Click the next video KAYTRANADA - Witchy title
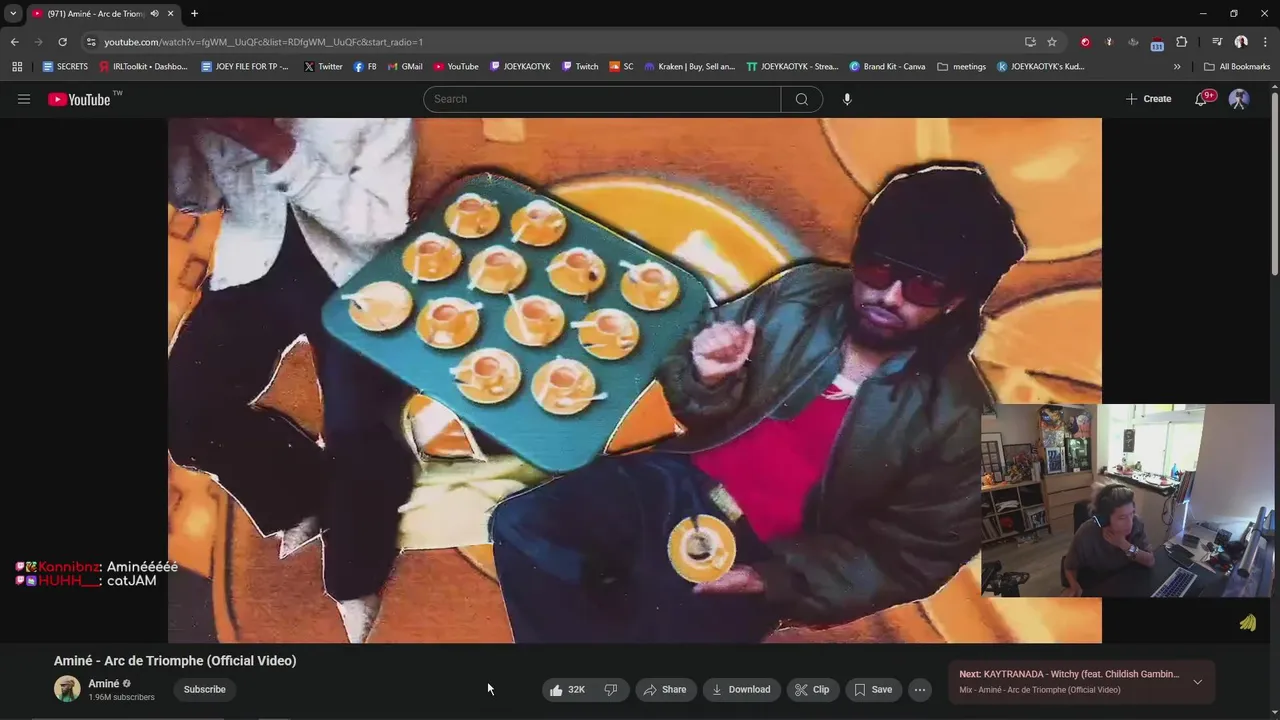 pyautogui.click(x=1069, y=674)
